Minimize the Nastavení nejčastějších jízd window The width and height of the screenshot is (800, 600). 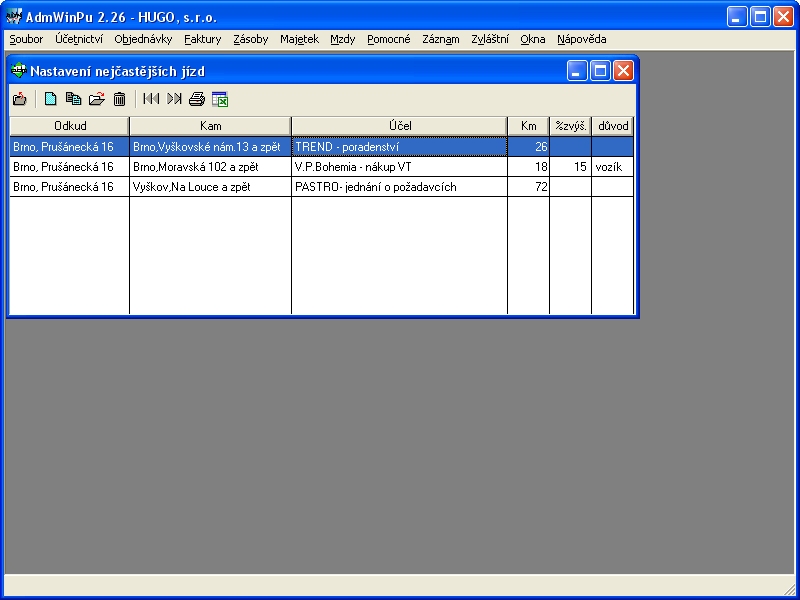click(x=577, y=71)
